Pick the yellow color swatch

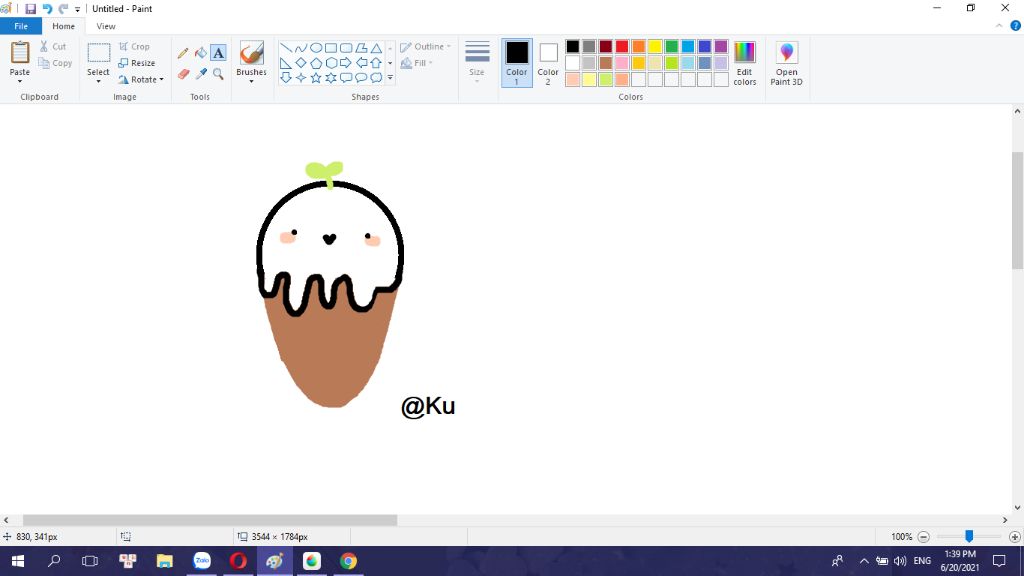point(655,46)
